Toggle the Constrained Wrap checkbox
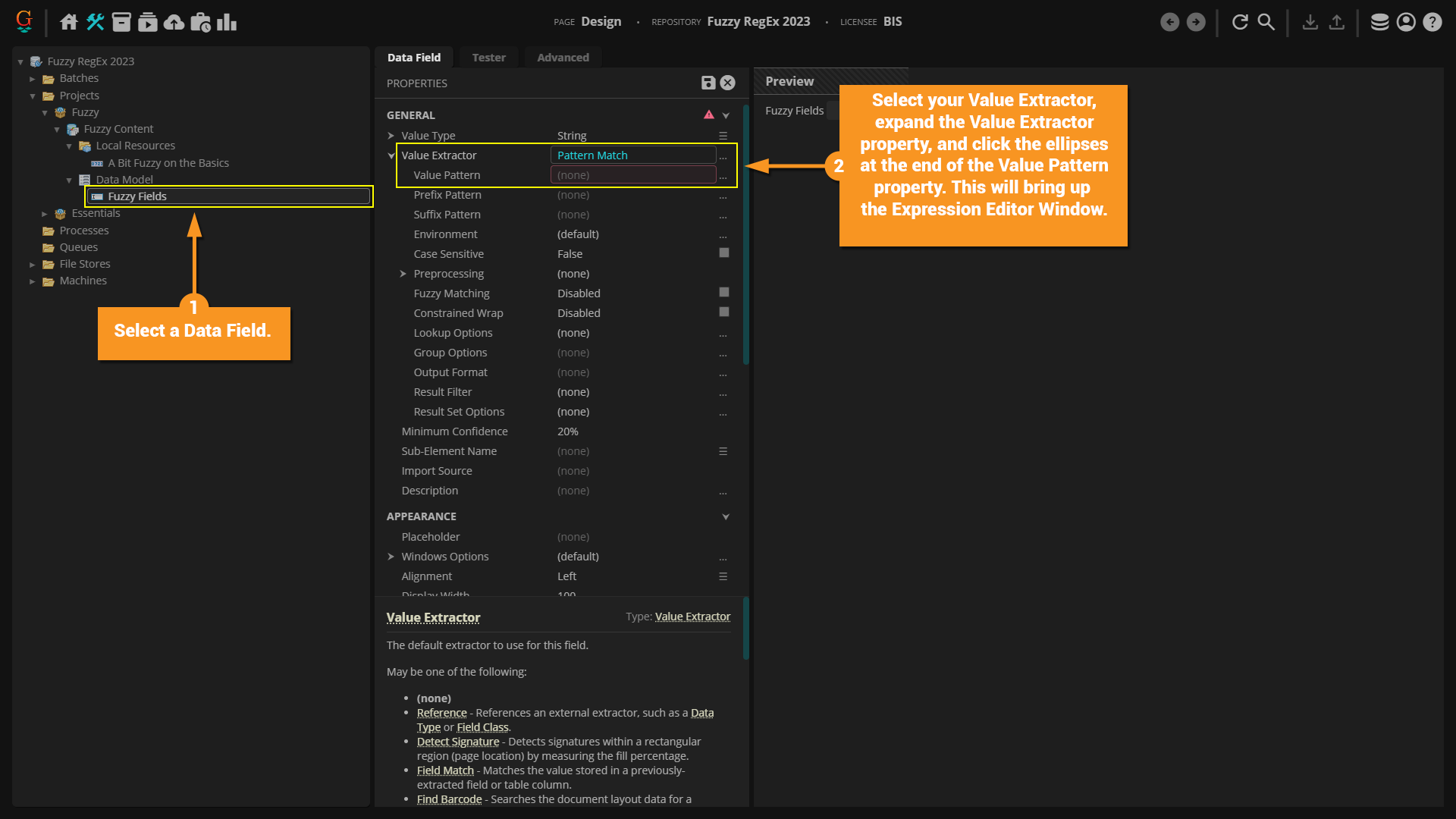Viewport: 1456px width, 819px height. click(x=723, y=312)
